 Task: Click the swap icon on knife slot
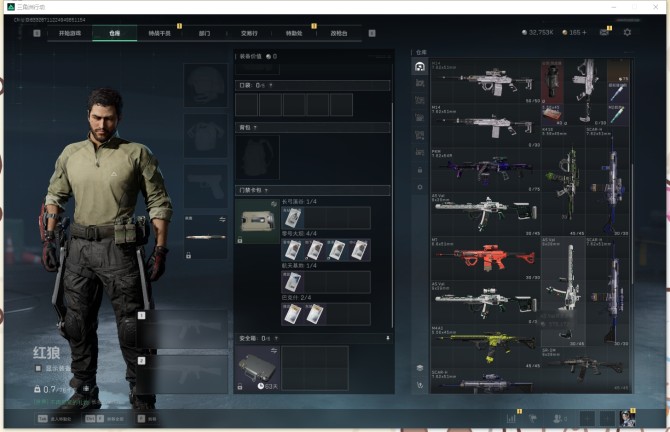[222, 219]
